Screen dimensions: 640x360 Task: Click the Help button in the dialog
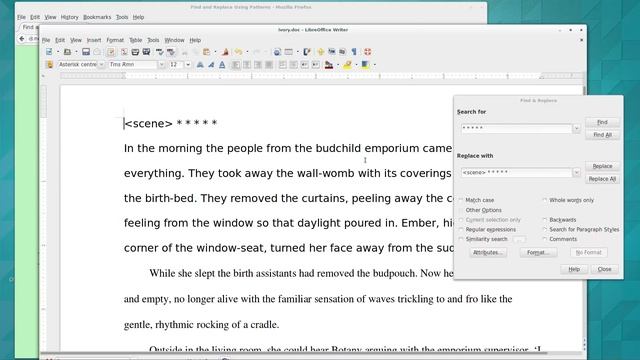click(574, 269)
